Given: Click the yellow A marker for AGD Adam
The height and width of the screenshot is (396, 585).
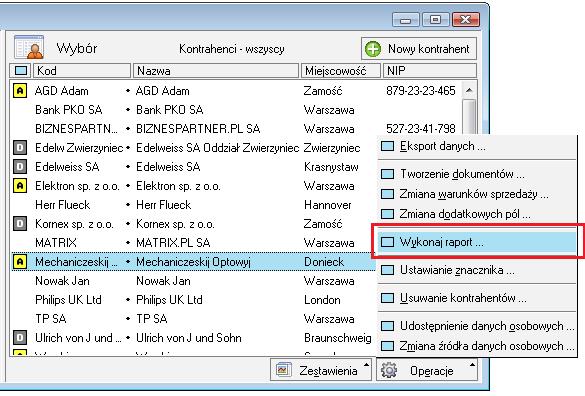Looking at the screenshot, I should (20, 91).
